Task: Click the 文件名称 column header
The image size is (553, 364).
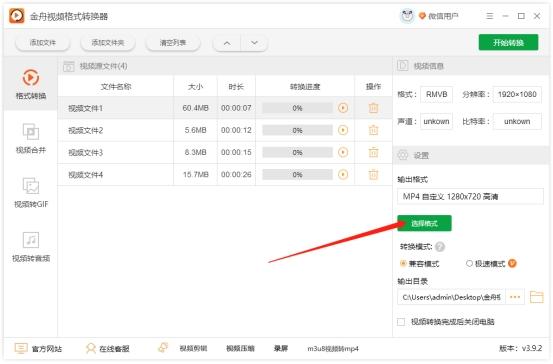Action: (116, 86)
